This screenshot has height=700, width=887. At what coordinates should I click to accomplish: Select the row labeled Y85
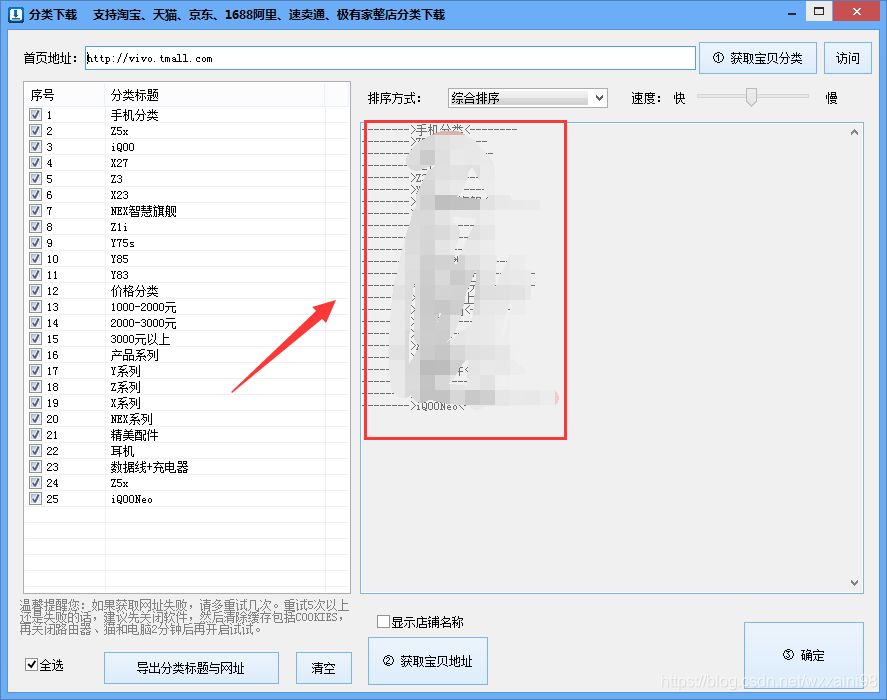click(187, 259)
